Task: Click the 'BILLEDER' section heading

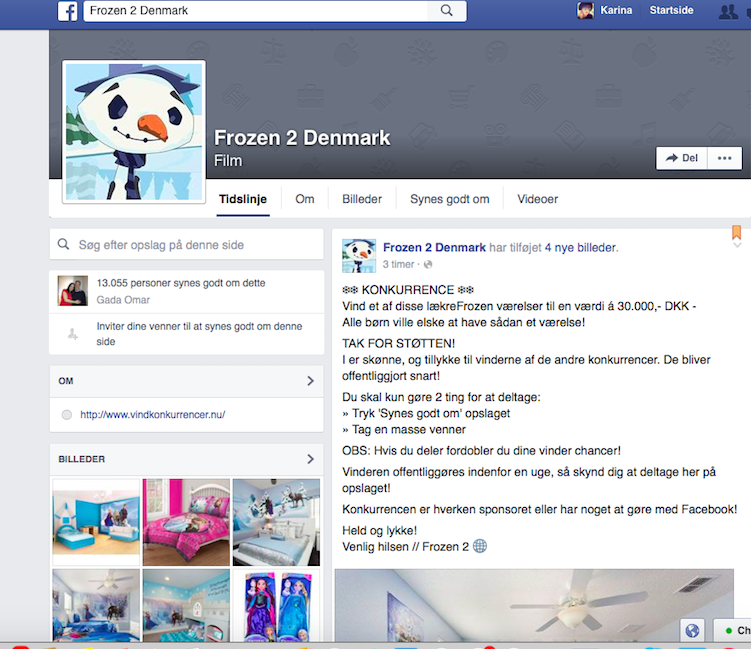Action: click(x=81, y=459)
